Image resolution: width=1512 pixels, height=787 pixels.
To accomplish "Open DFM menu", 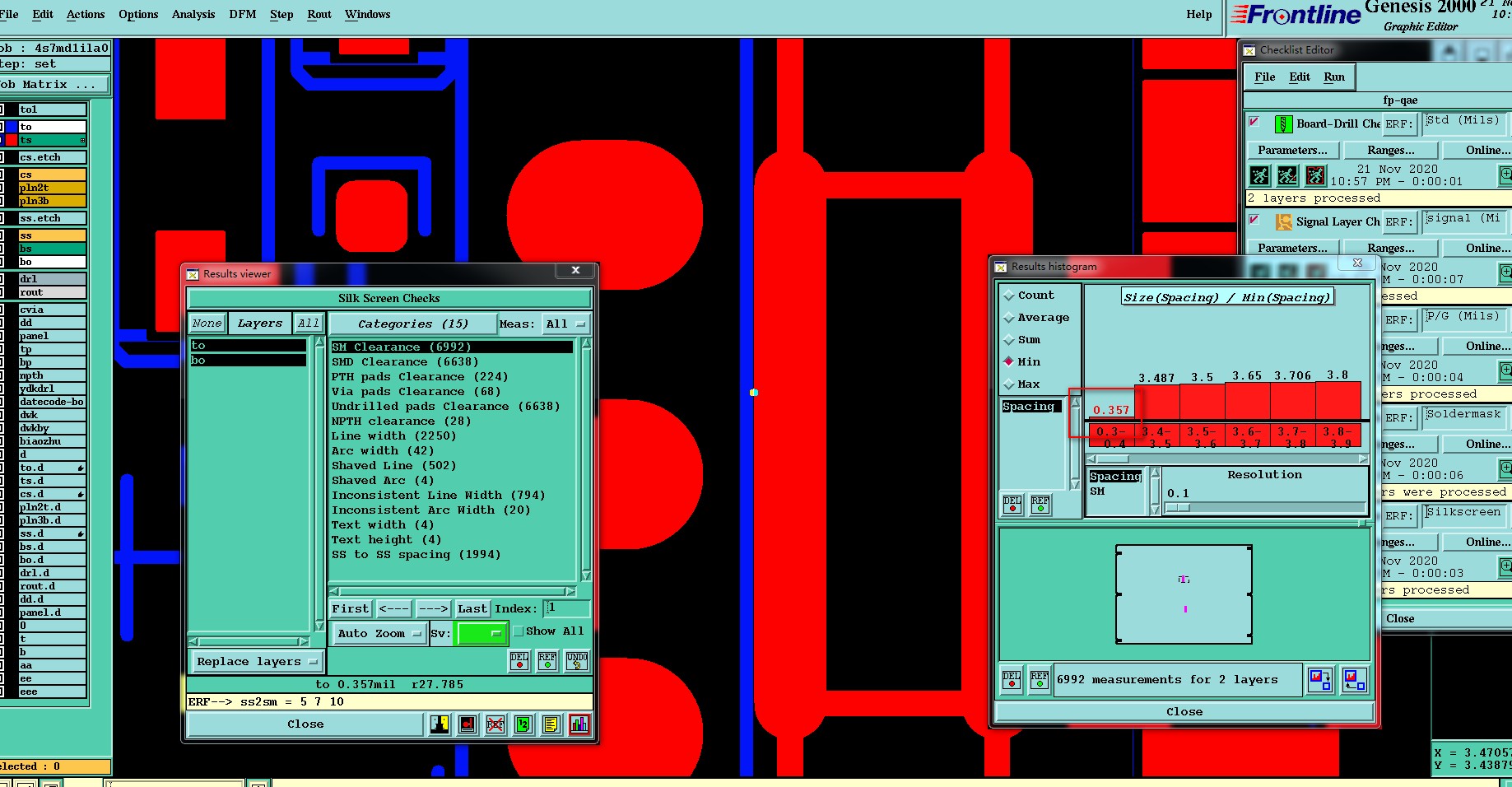I will click(x=243, y=15).
